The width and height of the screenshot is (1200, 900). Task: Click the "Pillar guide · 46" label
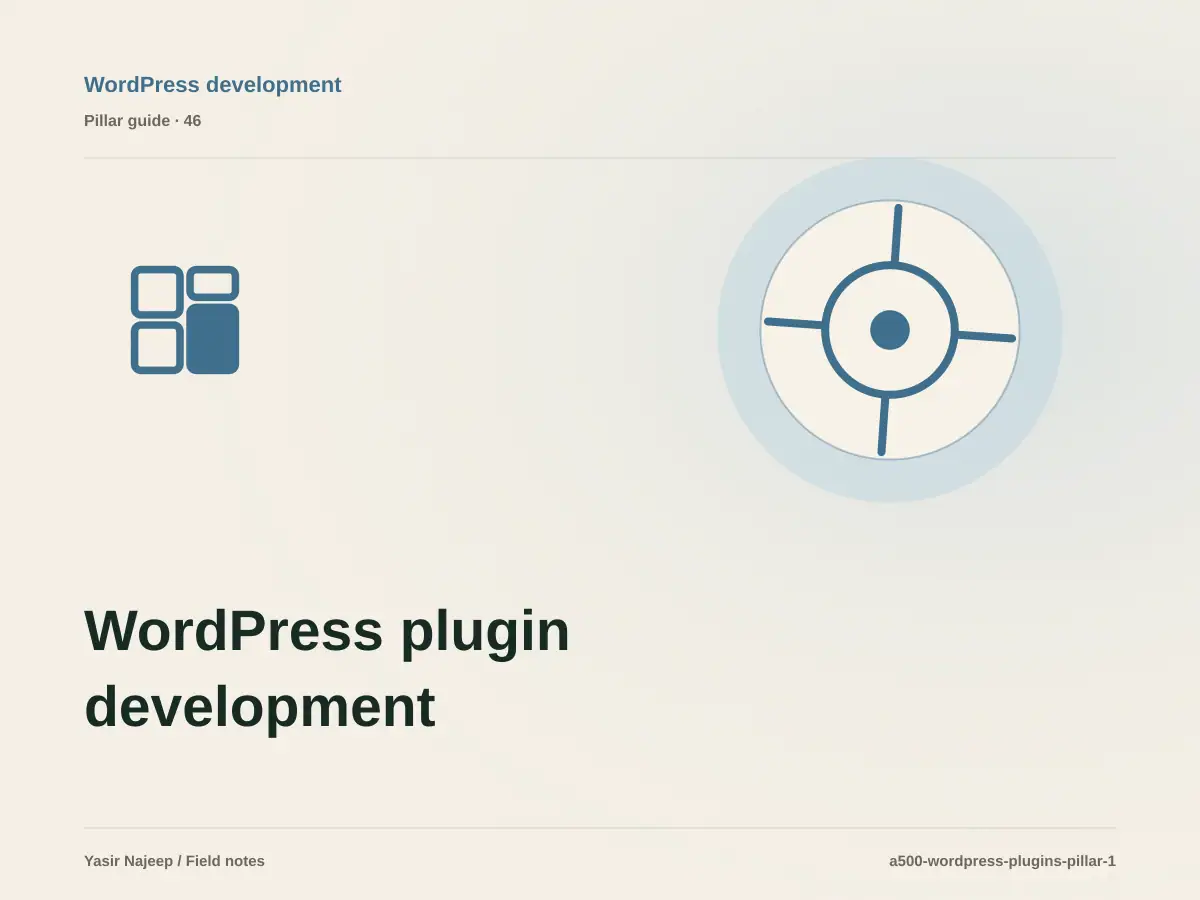coord(143,121)
